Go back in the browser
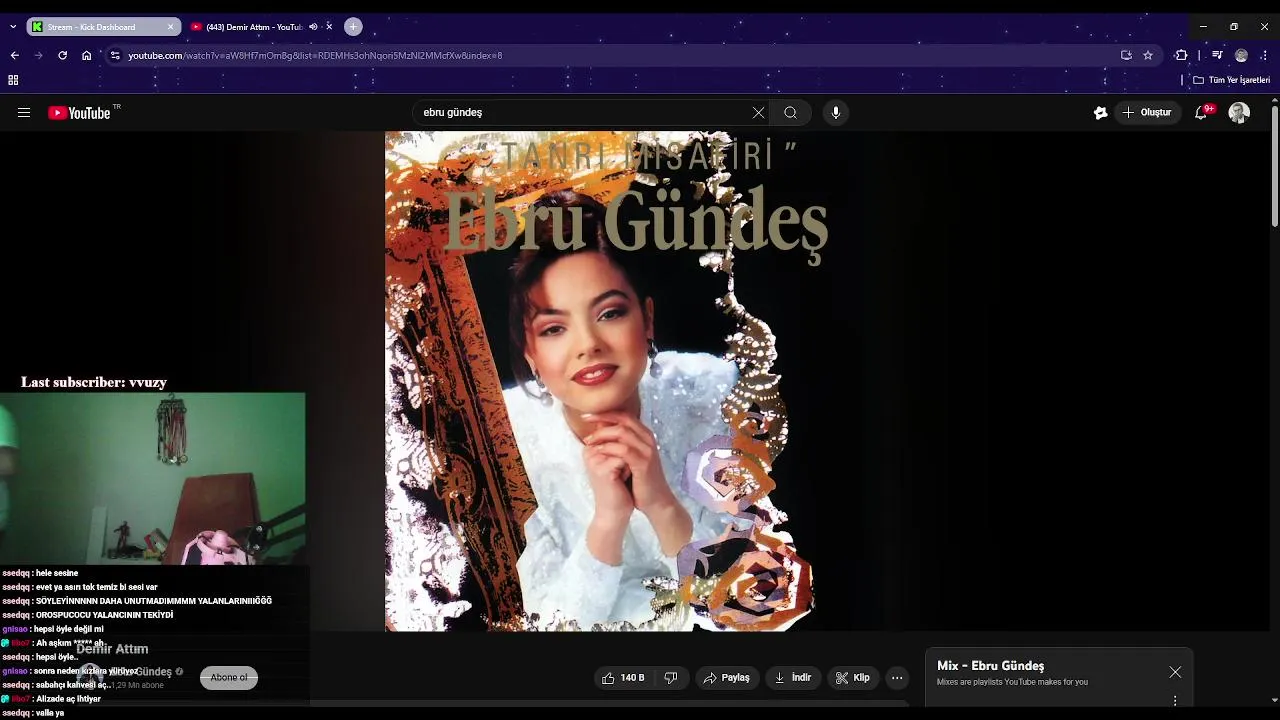Viewport: 1280px width, 720px height. point(15,56)
